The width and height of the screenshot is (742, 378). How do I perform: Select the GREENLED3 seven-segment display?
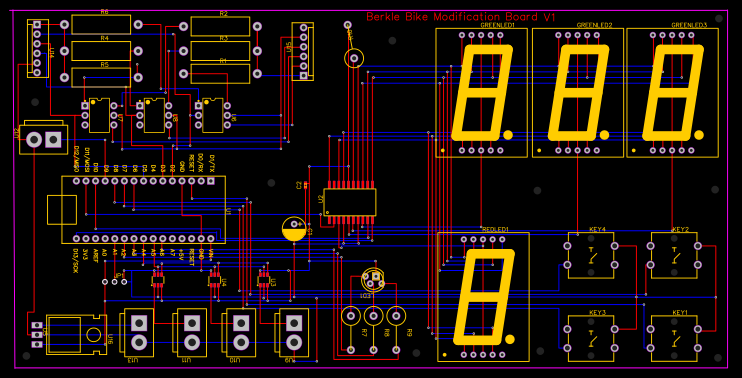(672, 93)
